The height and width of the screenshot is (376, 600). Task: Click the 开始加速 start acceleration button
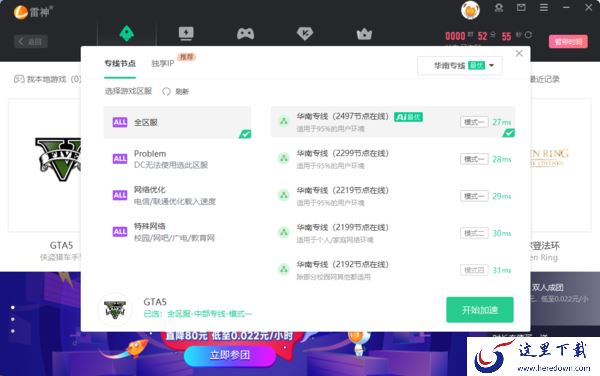(480, 310)
